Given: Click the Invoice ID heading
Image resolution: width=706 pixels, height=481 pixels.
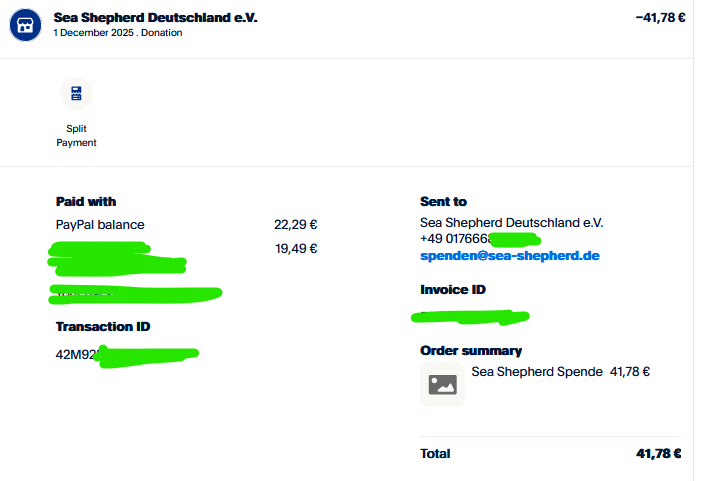Looking at the screenshot, I should click(453, 290).
